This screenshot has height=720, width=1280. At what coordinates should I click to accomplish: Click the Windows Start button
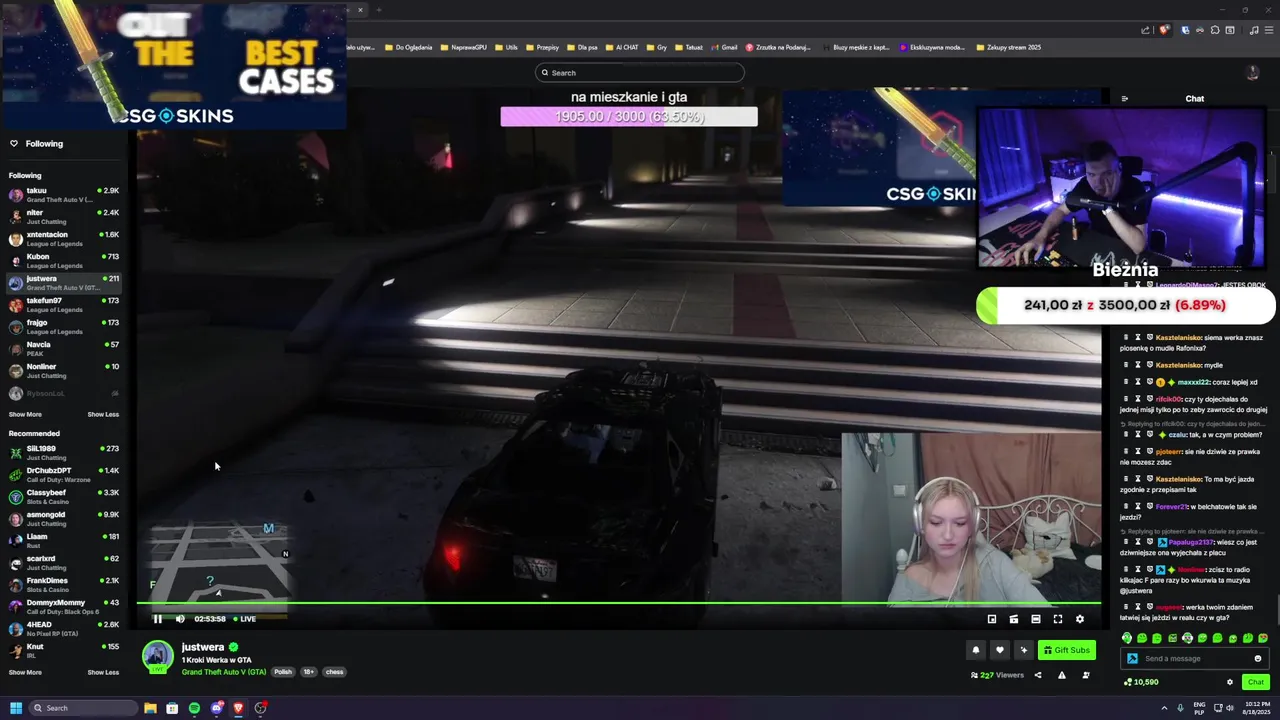16,708
